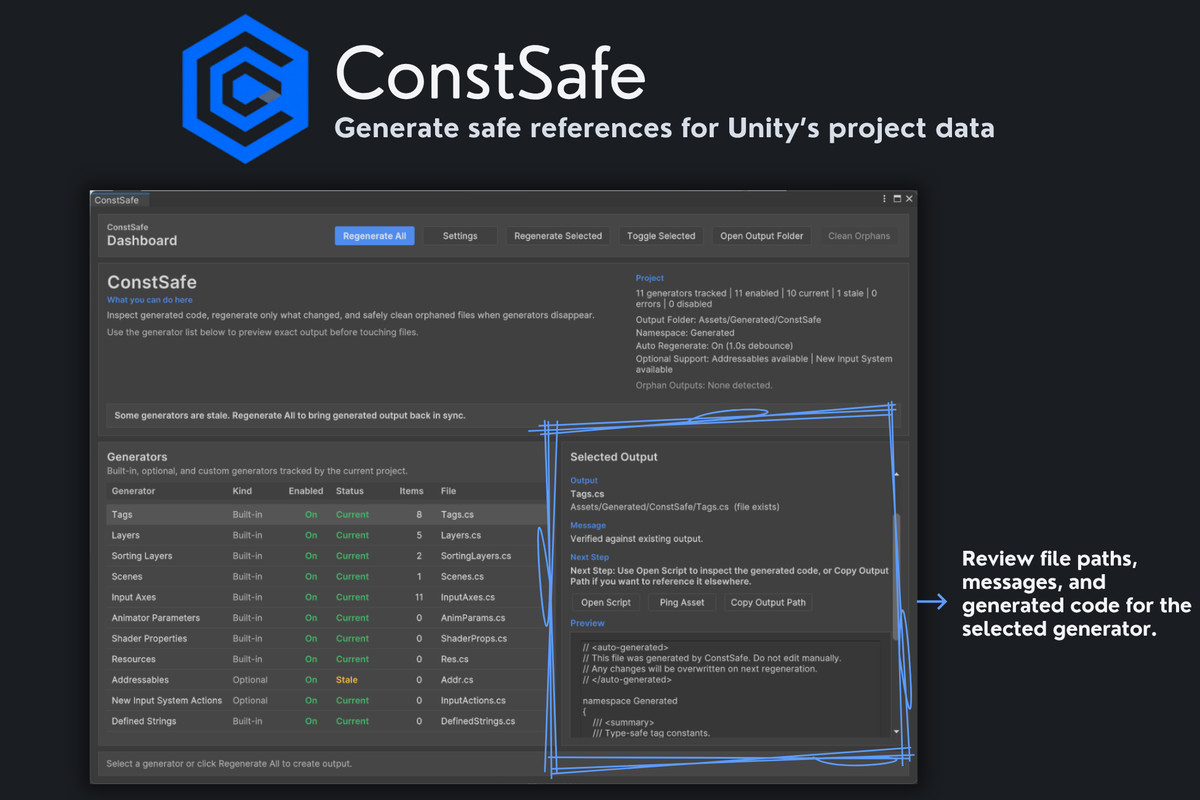Click the AnimParams.cs file cell
This screenshot has width=1200, height=800.
click(x=473, y=618)
